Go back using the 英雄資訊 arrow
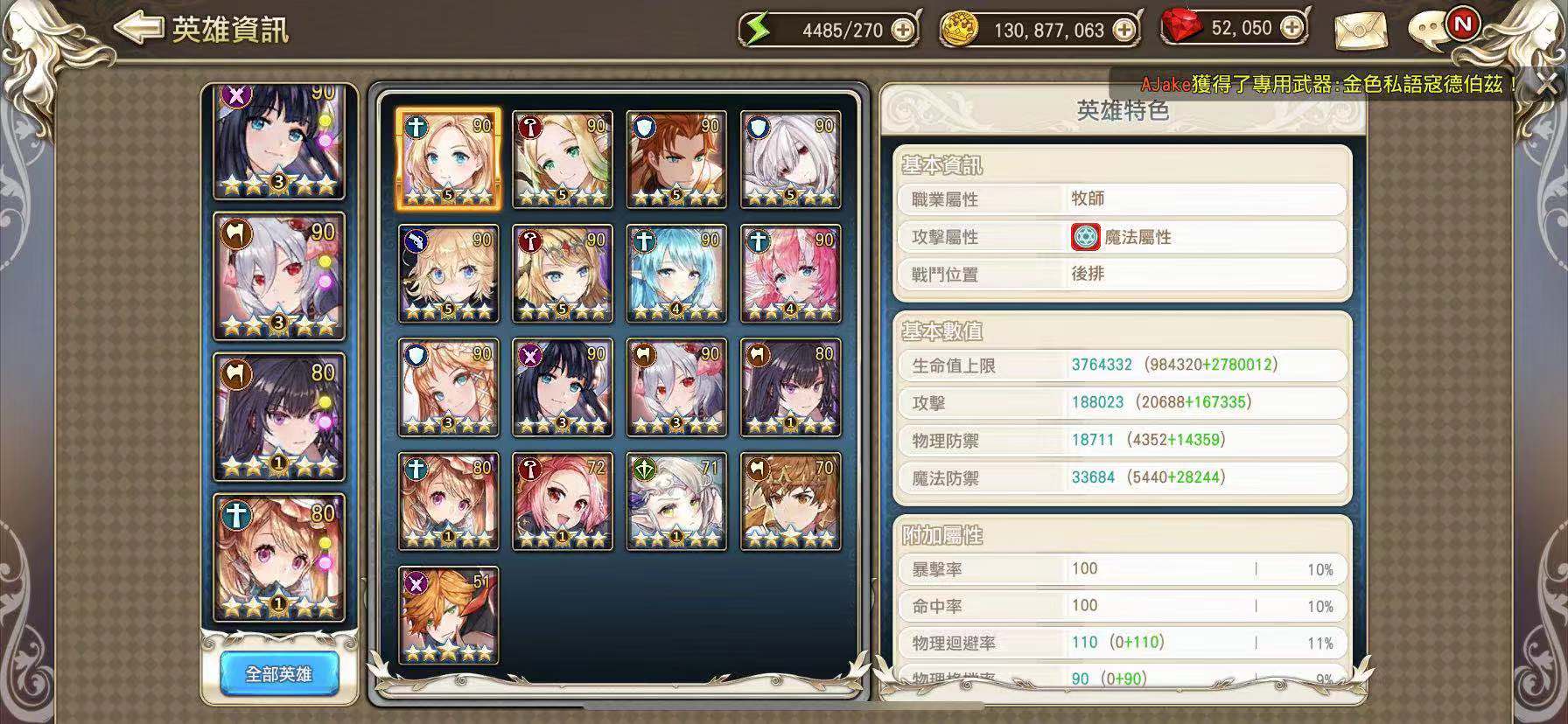This screenshot has height=724, width=1568. coord(139,28)
